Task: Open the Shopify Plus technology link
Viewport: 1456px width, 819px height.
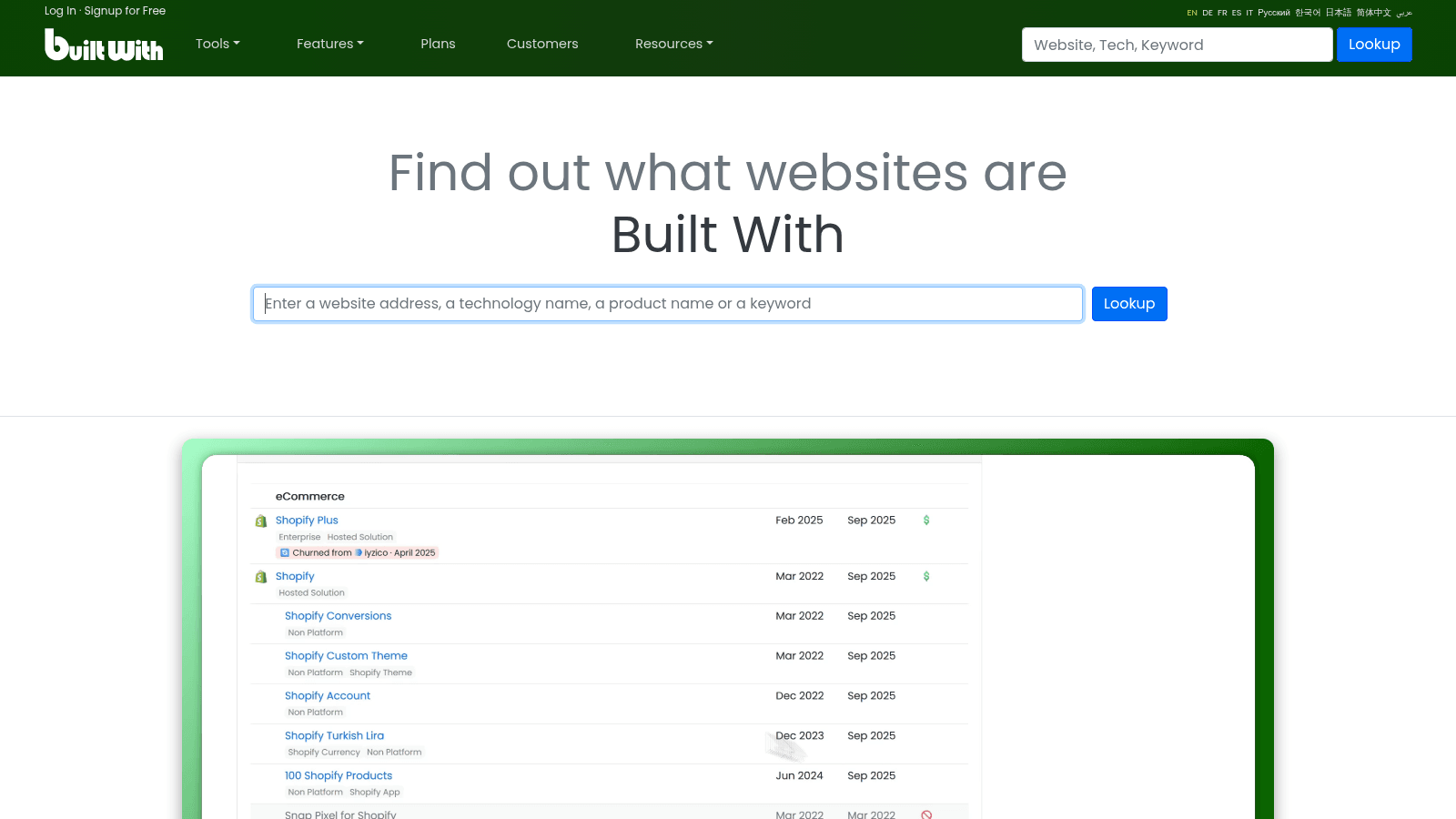Action: click(307, 521)
